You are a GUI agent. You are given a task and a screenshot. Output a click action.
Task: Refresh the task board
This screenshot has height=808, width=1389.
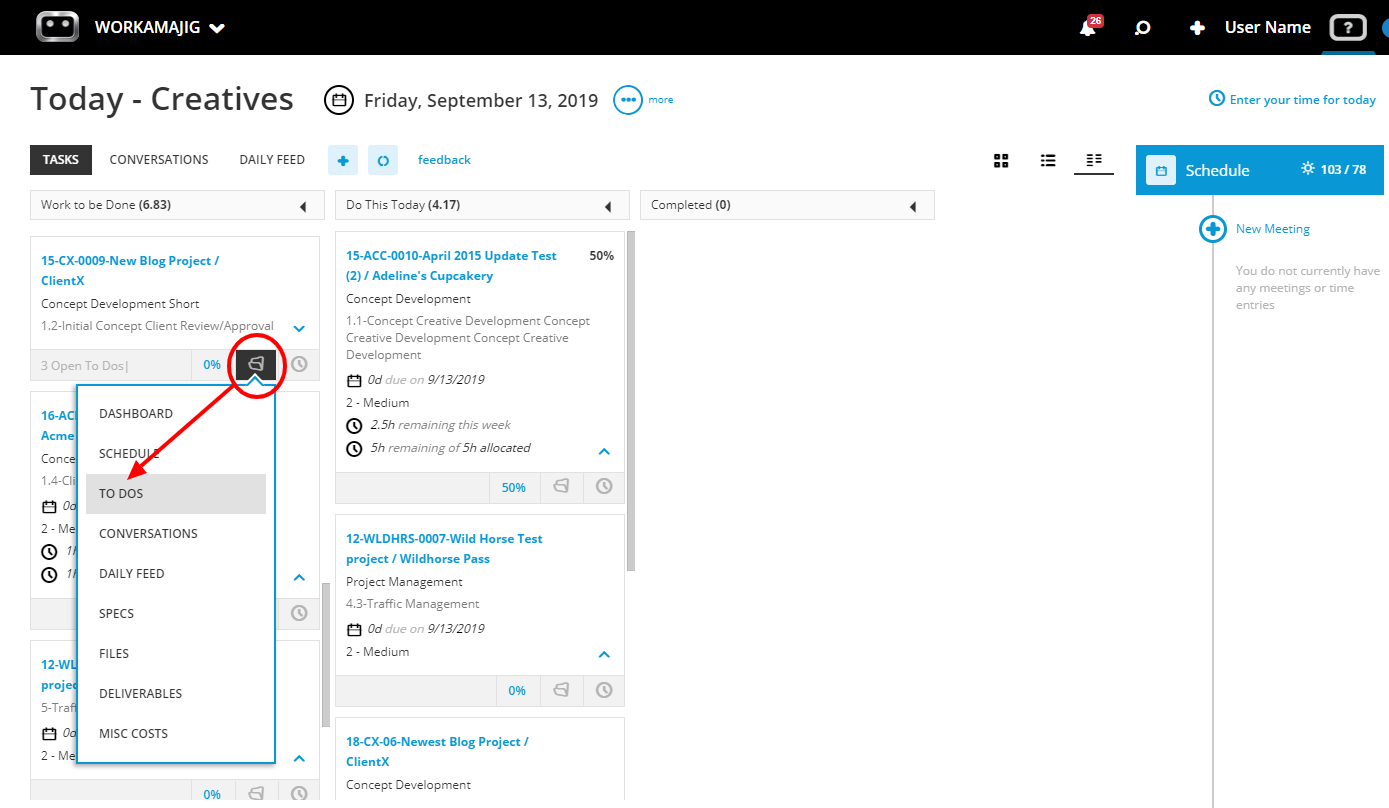pyautogui.click(x=383, y=159)
